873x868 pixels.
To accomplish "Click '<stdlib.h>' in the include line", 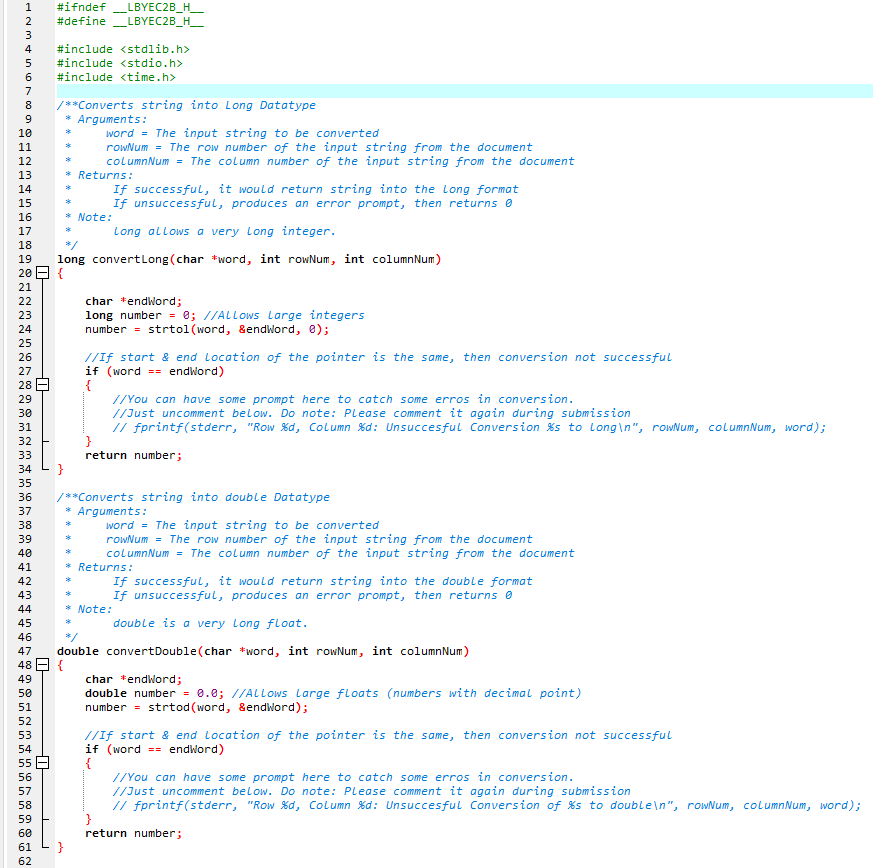I will (155, 49).
